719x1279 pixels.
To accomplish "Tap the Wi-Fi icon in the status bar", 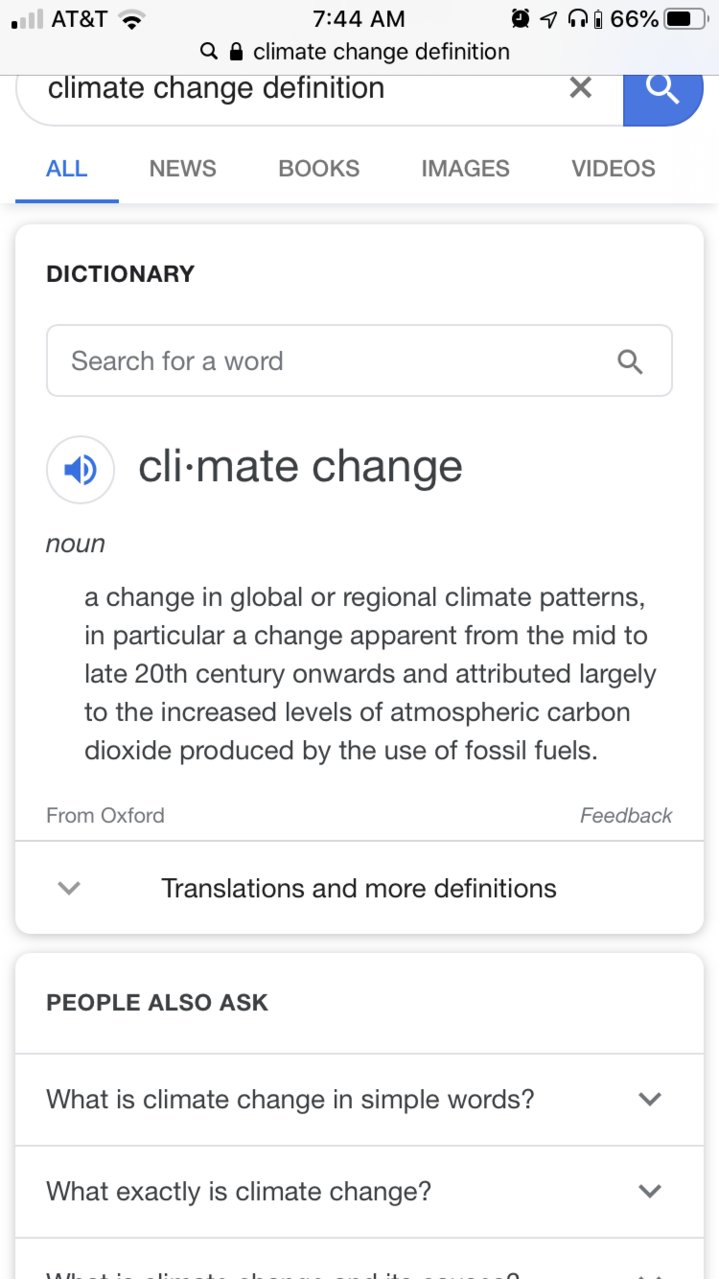I will point(131,19).
